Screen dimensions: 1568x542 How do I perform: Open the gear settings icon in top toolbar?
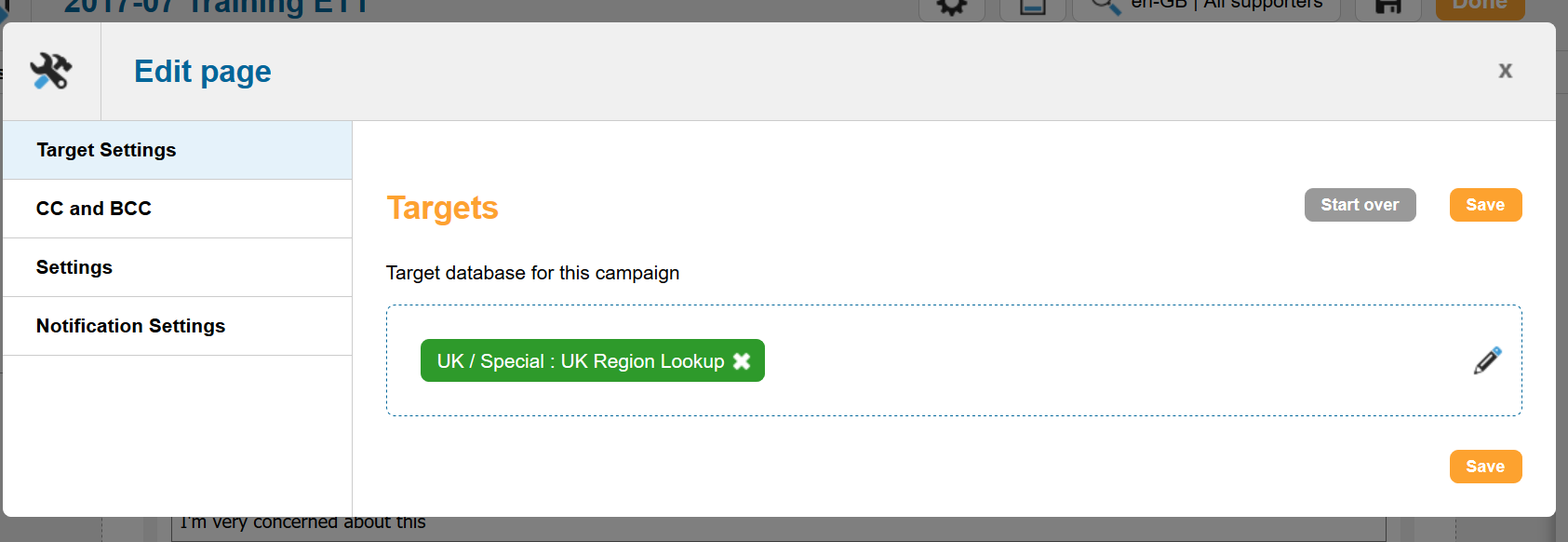(951, 7)
